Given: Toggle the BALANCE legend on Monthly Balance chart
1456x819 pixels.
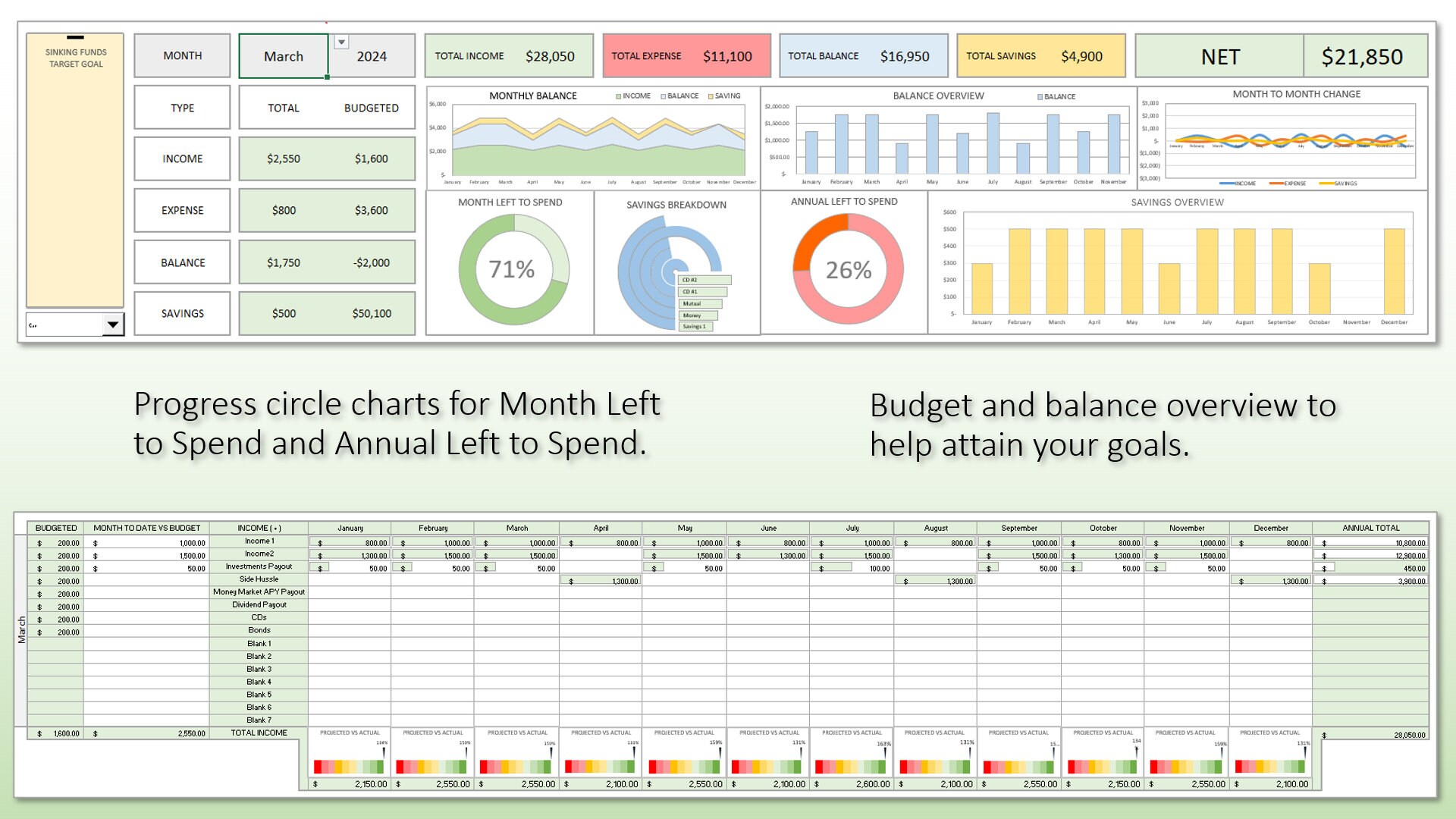Looking at the screenshot, I should 680,96.
